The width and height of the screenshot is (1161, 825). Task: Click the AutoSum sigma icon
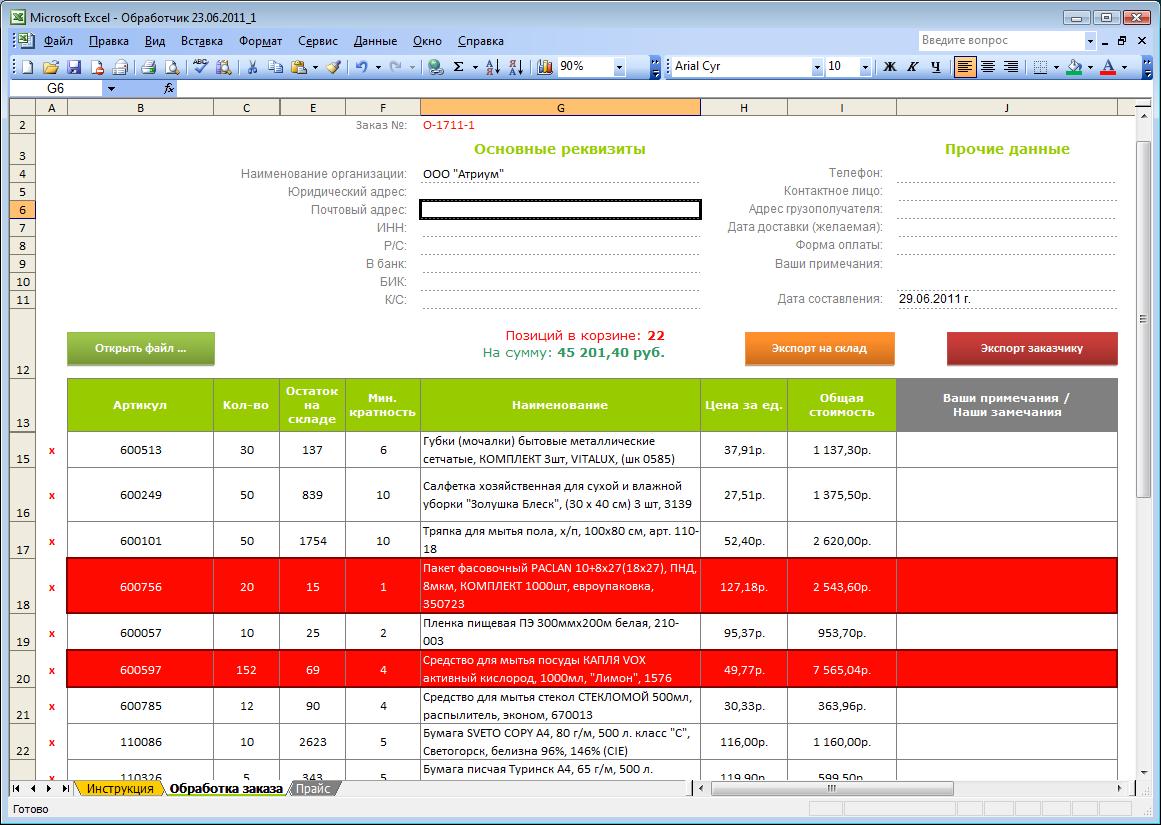(x=459, y=67)
